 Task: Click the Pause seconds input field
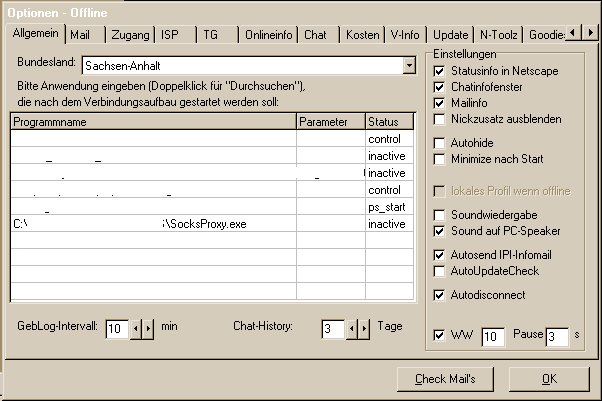(557, 337)
